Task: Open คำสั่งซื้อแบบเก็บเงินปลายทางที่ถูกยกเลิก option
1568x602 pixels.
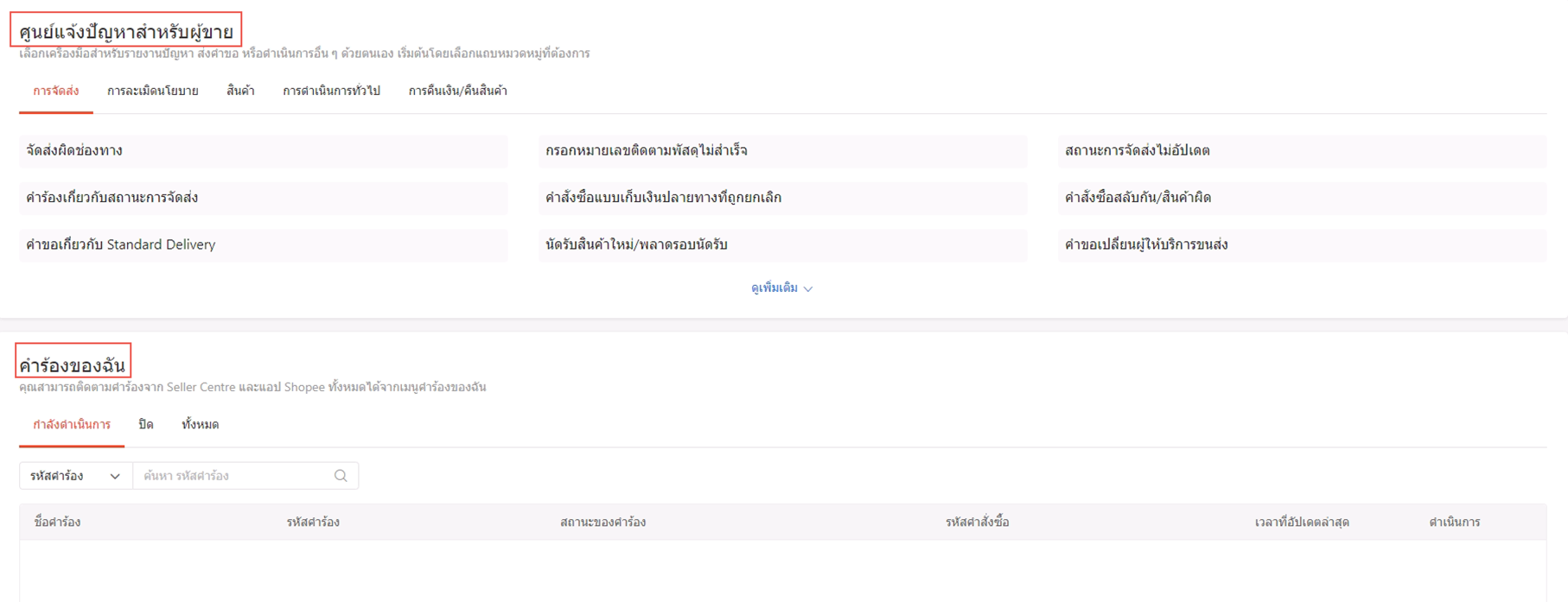Action: (x=783, y=198)
